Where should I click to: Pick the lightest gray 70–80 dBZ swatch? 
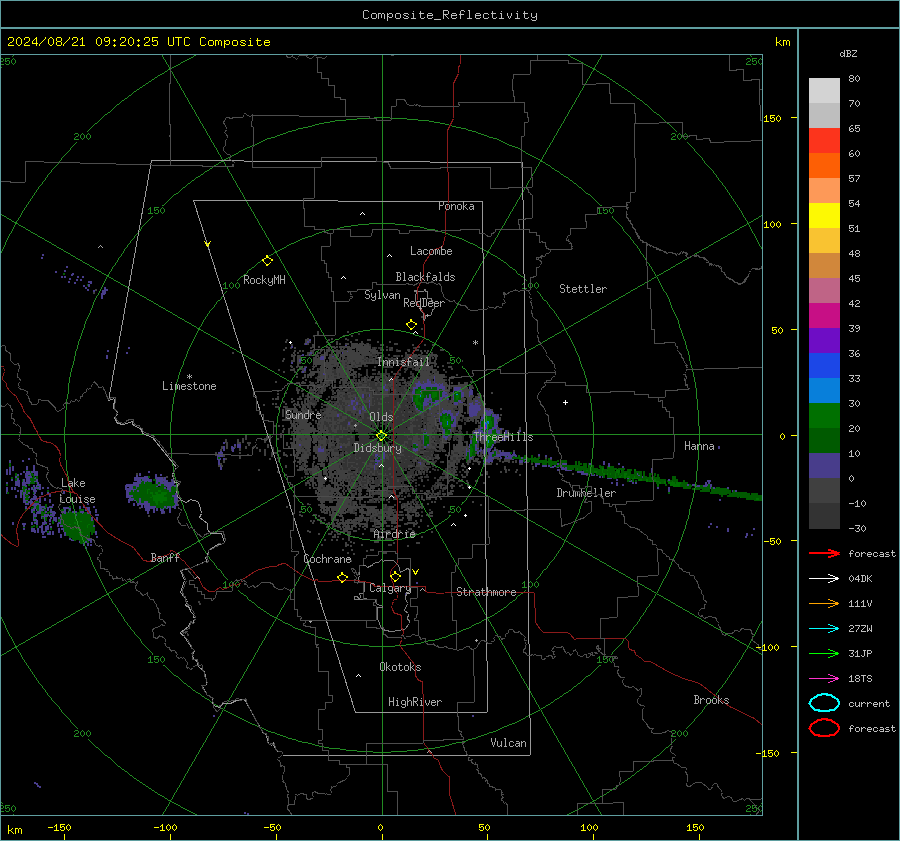(x=824, y=91)
